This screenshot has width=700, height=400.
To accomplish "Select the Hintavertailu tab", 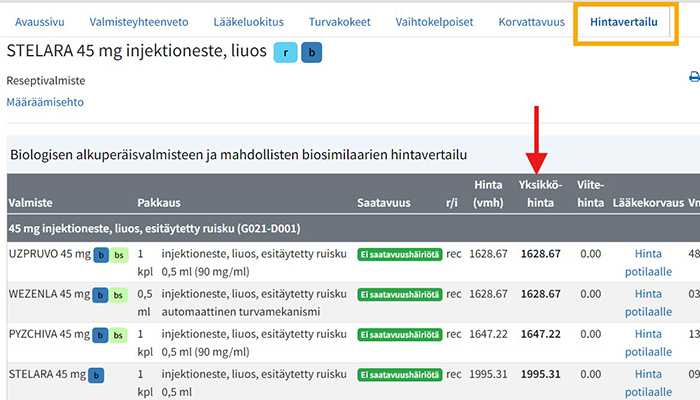I will (x=624, y=22).
